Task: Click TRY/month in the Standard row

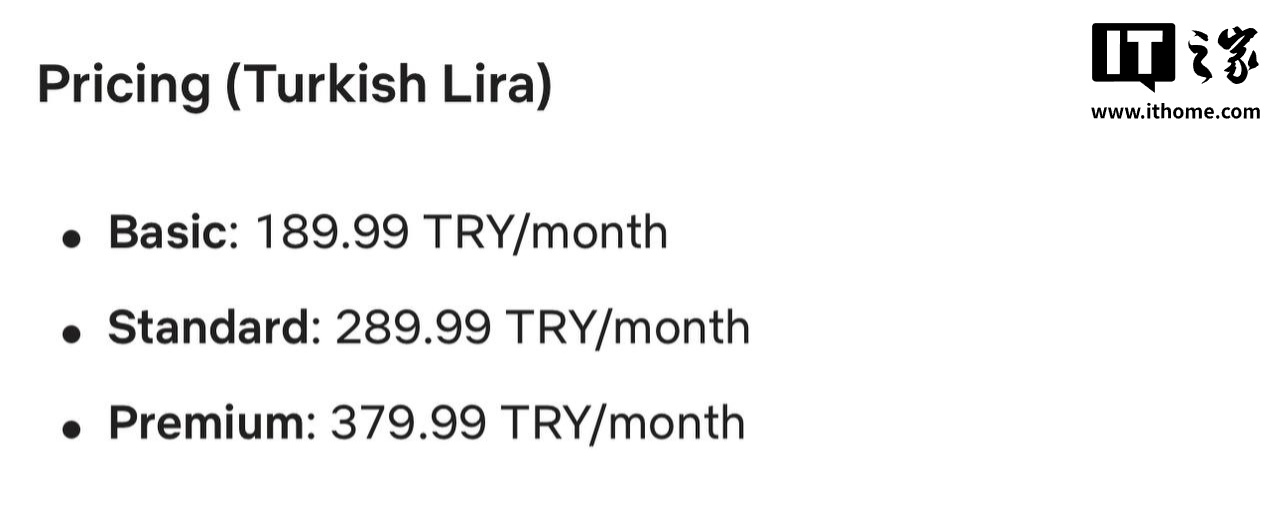Action: coord(628,327)
